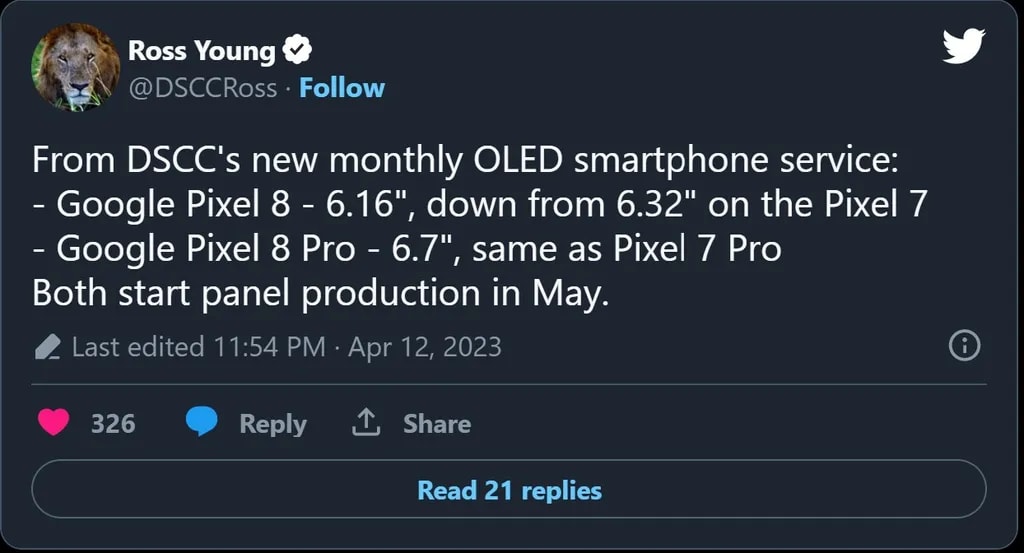
Task: Click the verified badge beside Ross Young
Action: tap(299, 50)
